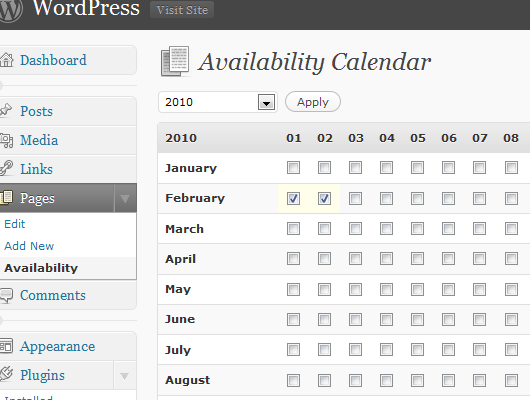Click the Apply button
This screenshot has height=400, width=530.
(313, 102)
